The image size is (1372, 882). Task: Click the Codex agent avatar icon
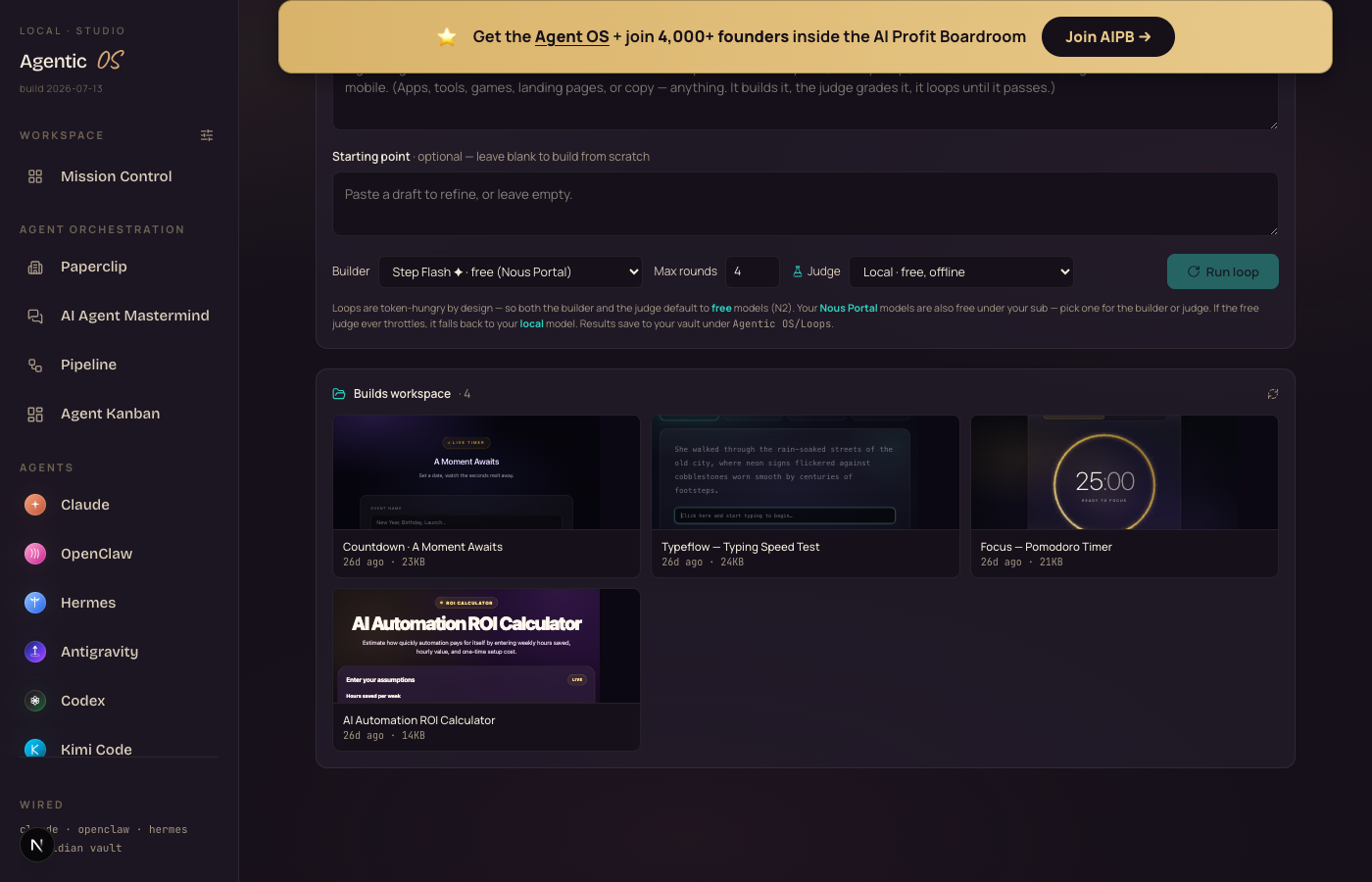pyautogui.click(x=35, y=701)
